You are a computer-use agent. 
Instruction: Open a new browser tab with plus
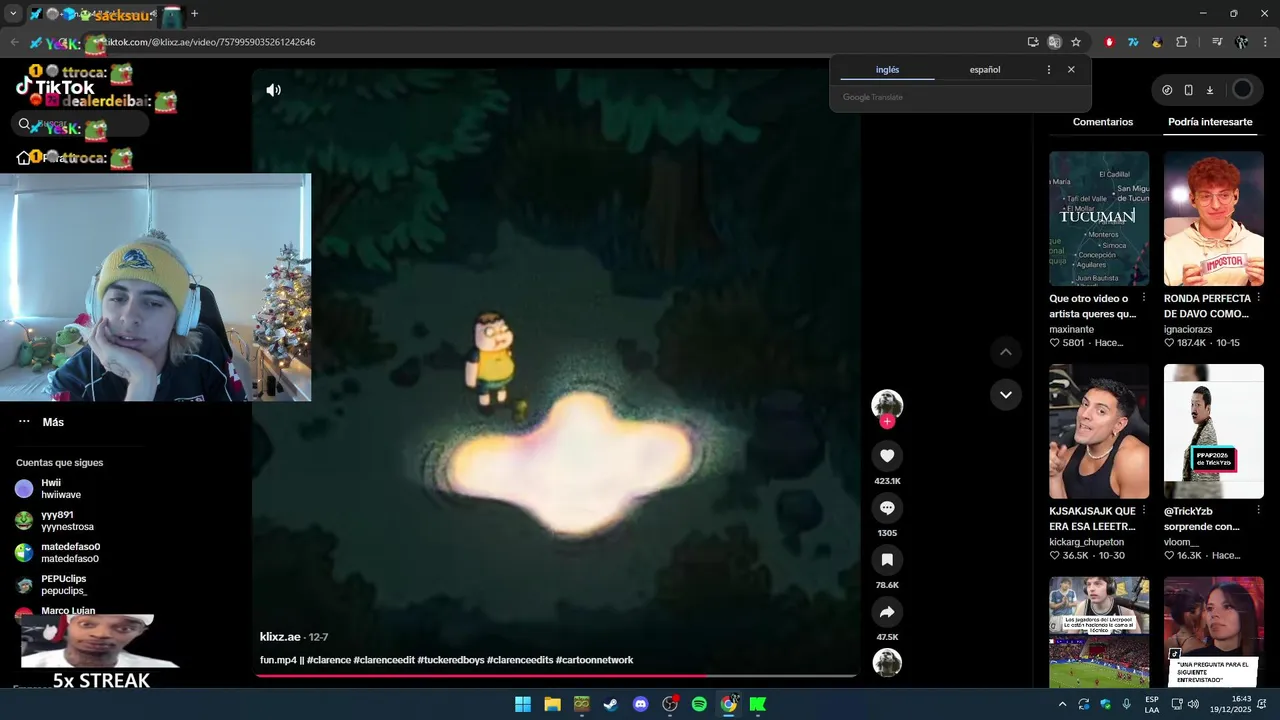194,14
